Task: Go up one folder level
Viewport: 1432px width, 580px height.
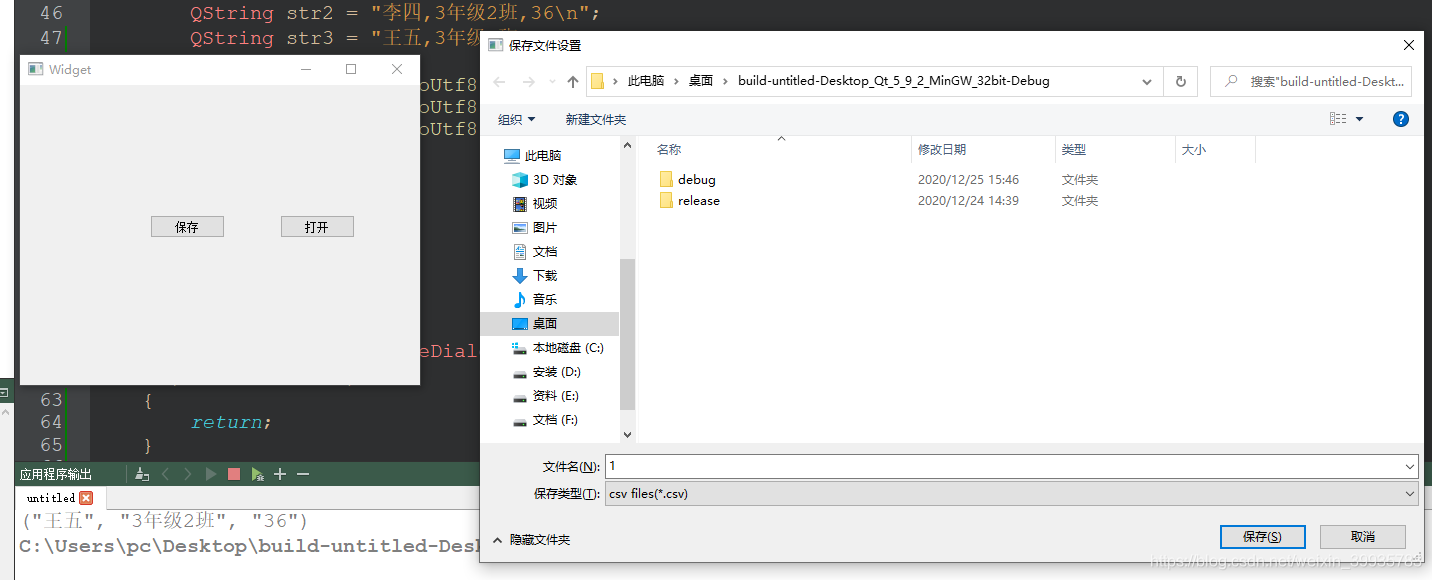Action: (573, 81)
